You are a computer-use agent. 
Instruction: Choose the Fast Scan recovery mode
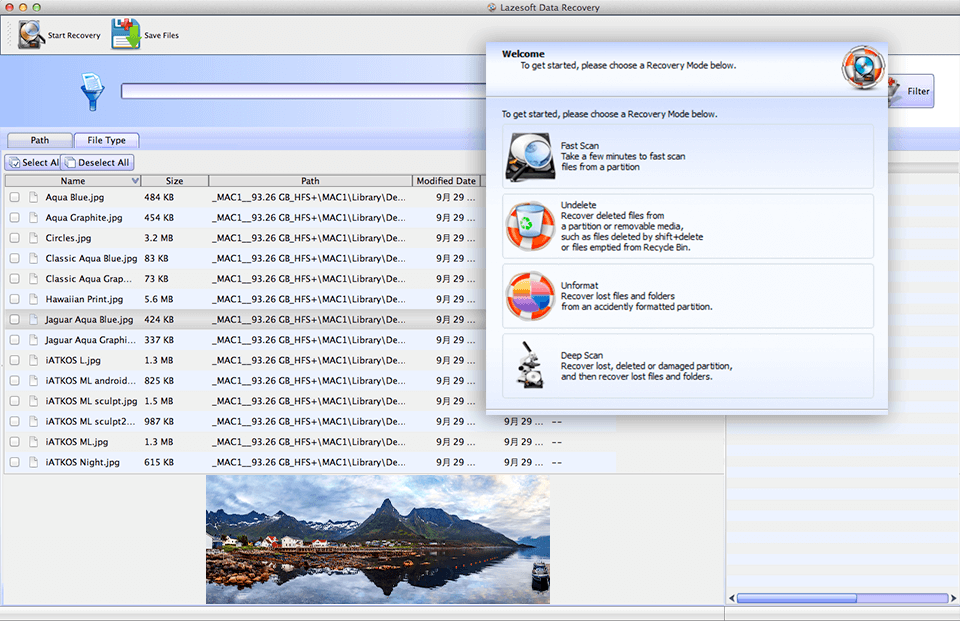[688, 156]
